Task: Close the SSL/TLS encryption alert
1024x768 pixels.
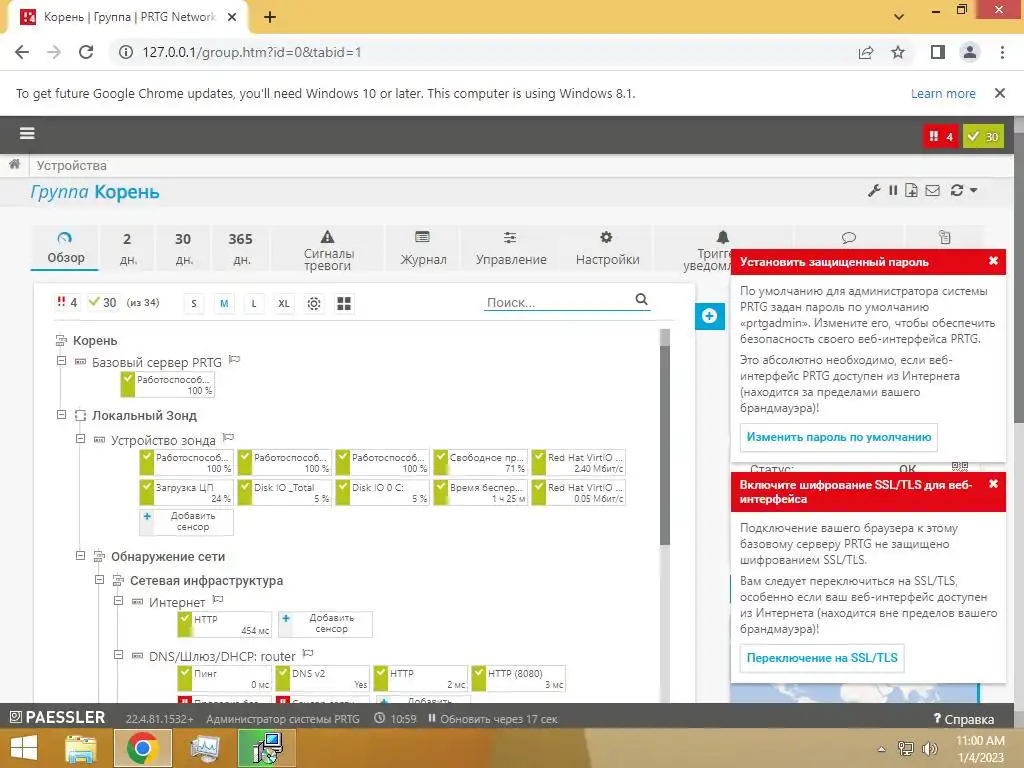Action: tap(993, 484)
